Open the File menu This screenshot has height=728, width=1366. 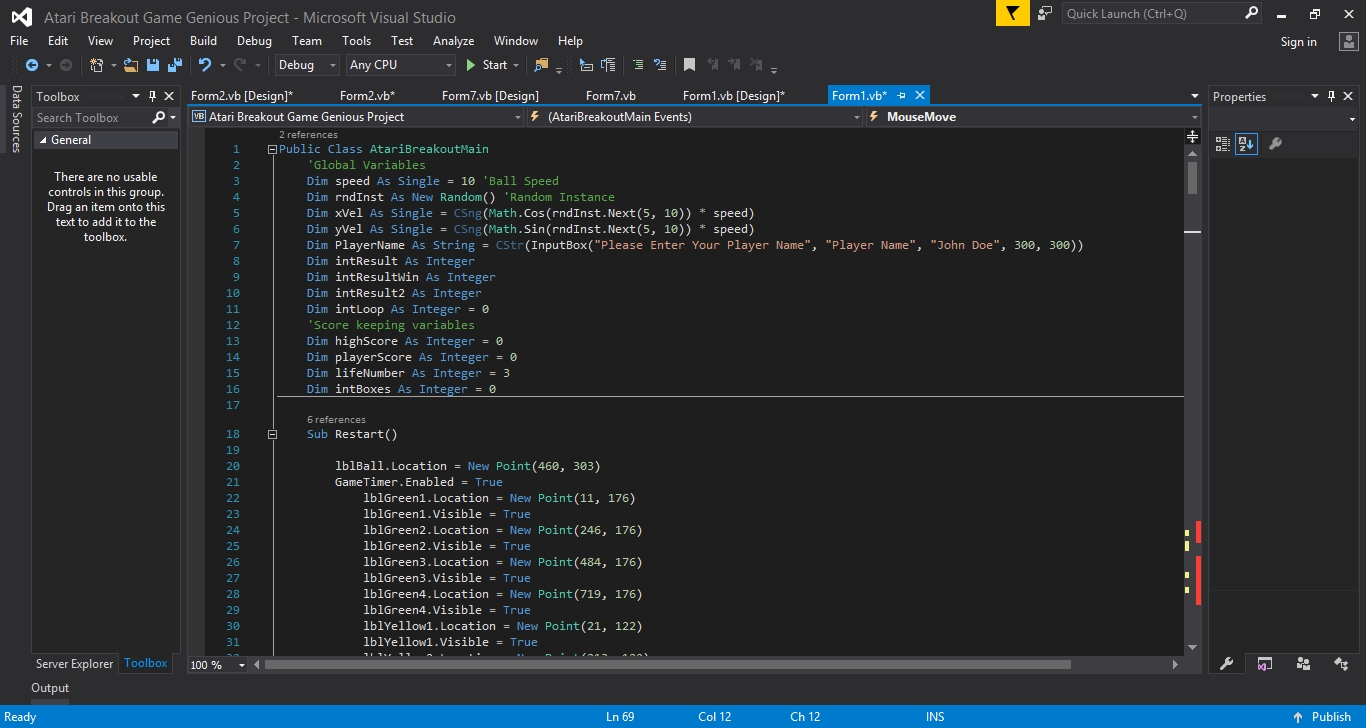tap(19, 41)
